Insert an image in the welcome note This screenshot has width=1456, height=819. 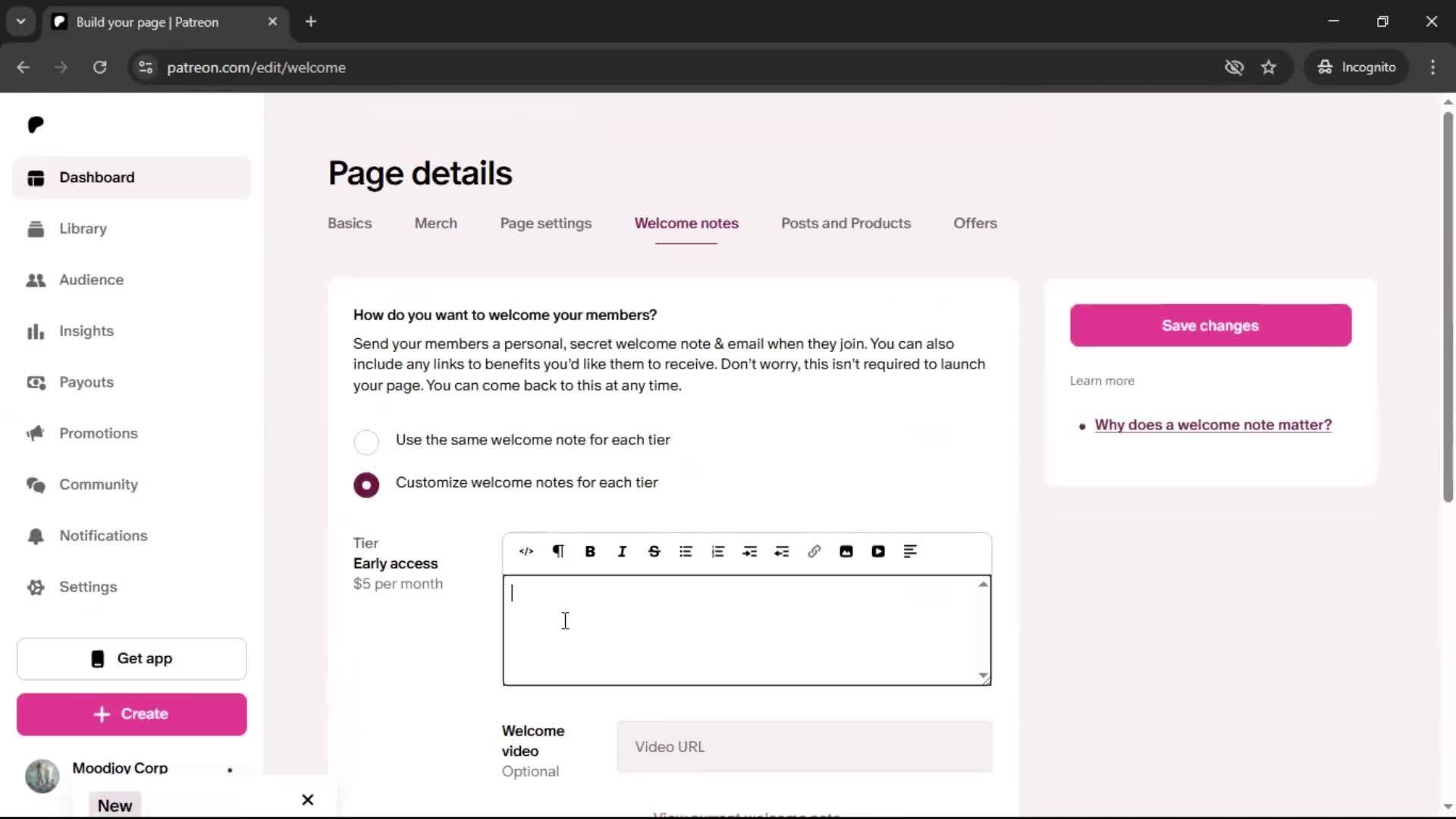[846, 551]
